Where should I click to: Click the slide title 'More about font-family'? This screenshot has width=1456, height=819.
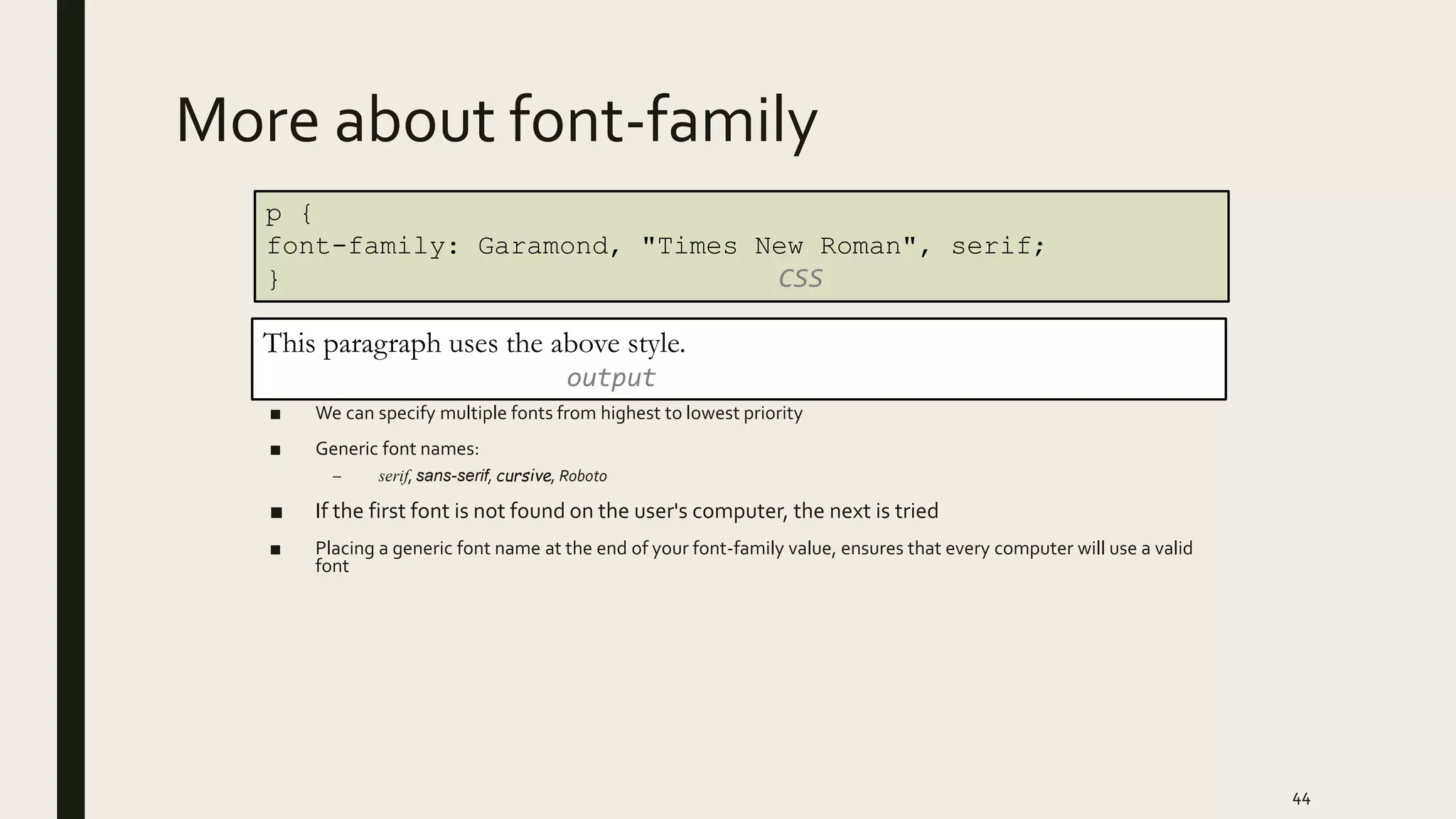click(x=496, y=119)
